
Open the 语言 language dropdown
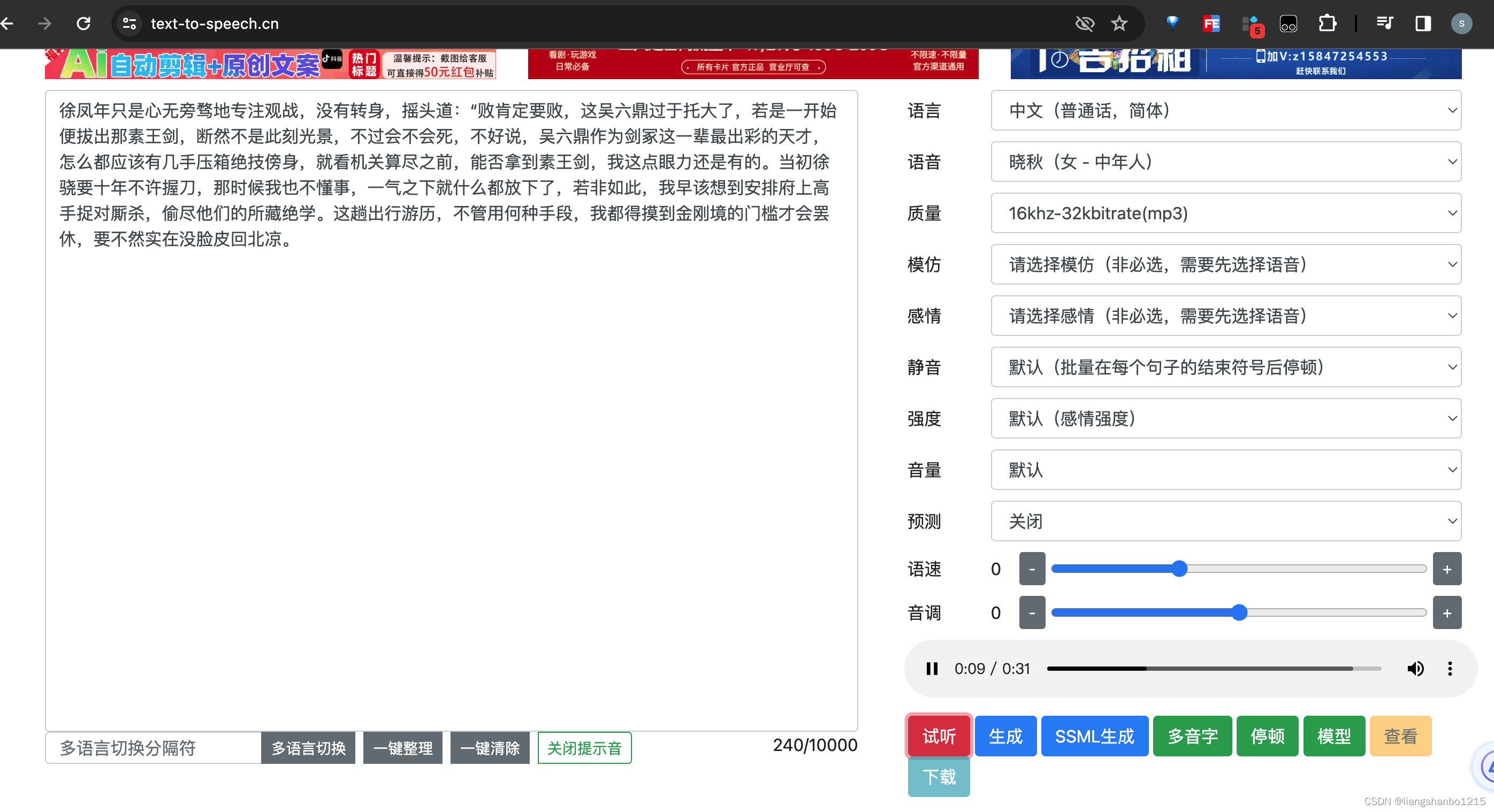coord(1225,110)
